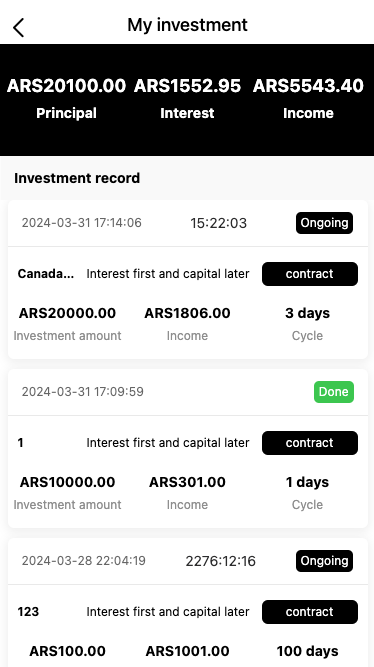Select the ARS5543.40 Income total

click(x=308, y=86)
